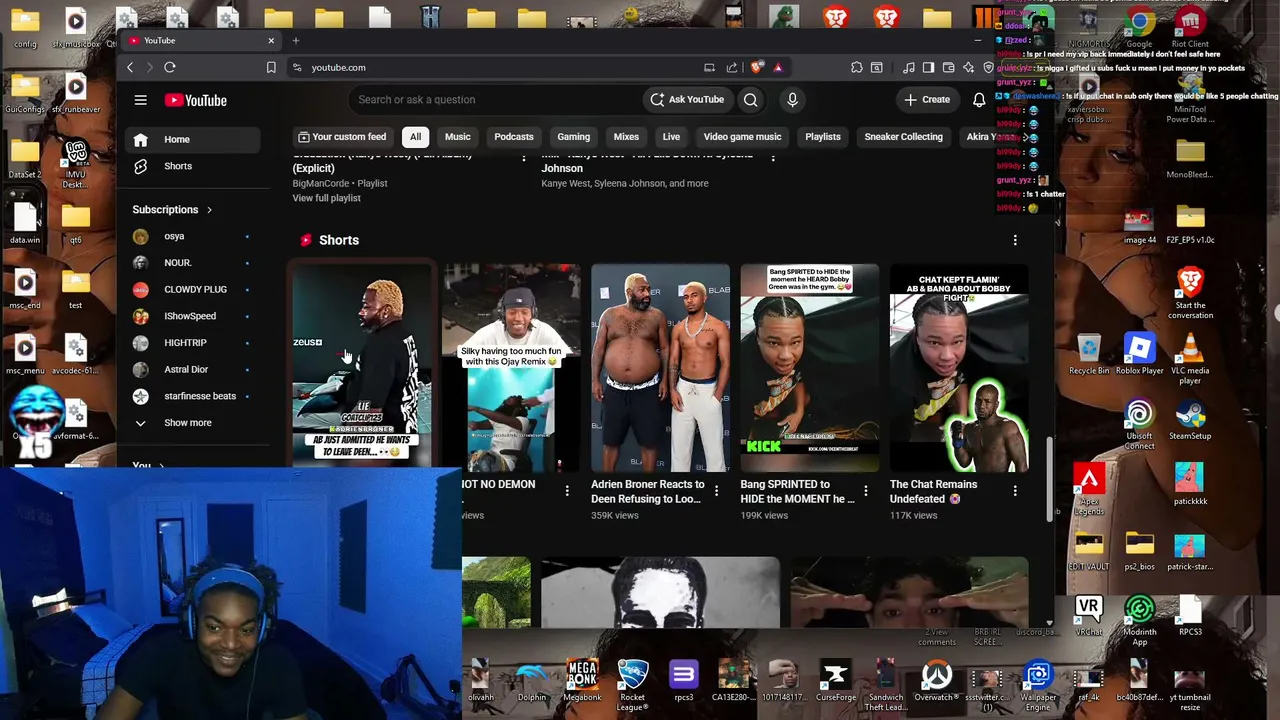Open the music note playlist icon
Viewport: 1280px width, 720px height.
pos(908,67)
